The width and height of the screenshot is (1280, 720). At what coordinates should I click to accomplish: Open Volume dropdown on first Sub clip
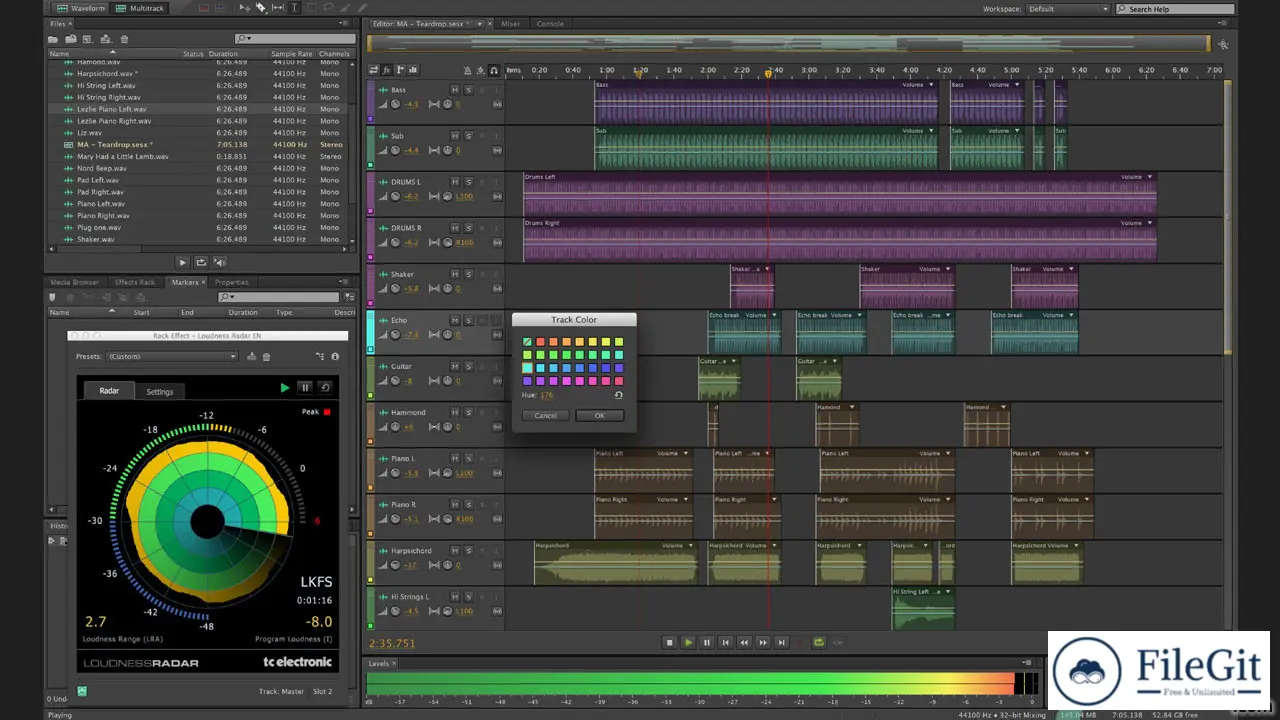point(931,131)
